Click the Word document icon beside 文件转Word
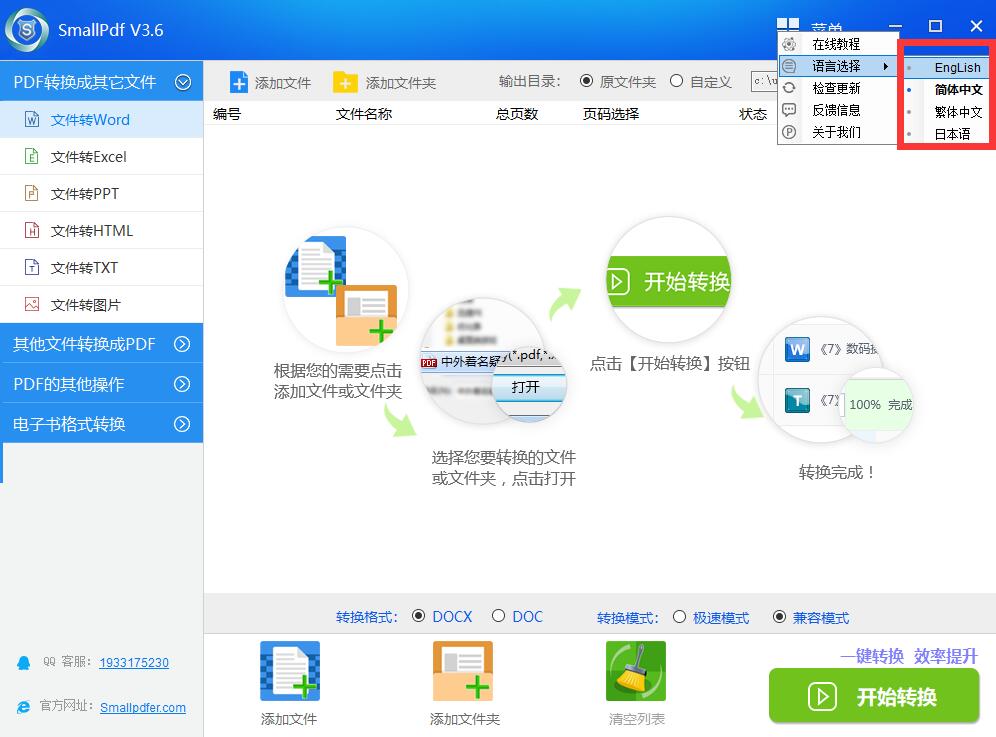The height and width of the screenshot is (737, 996). tap(32, 119)
